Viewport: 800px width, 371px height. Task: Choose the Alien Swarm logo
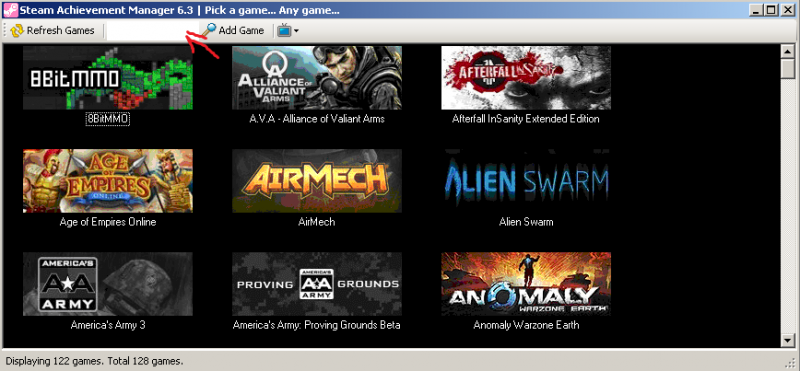coord(526,181)
